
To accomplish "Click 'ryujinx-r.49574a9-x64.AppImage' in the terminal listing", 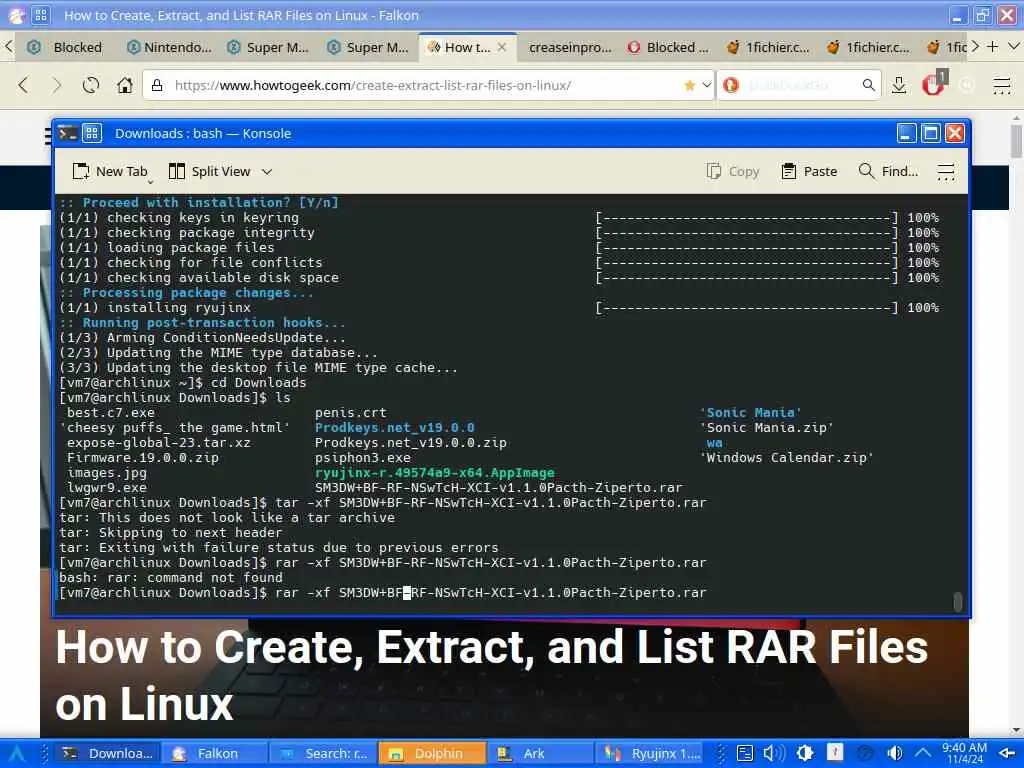I will [x=434, y=473].
